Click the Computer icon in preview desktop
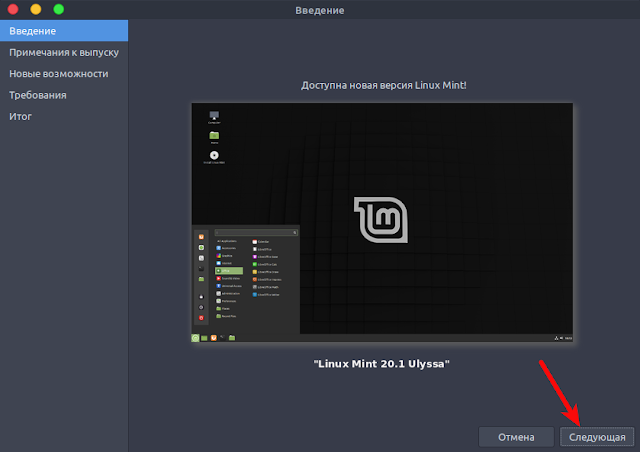Viewport: 640px width, 452px height. click(x=214, y=116)
